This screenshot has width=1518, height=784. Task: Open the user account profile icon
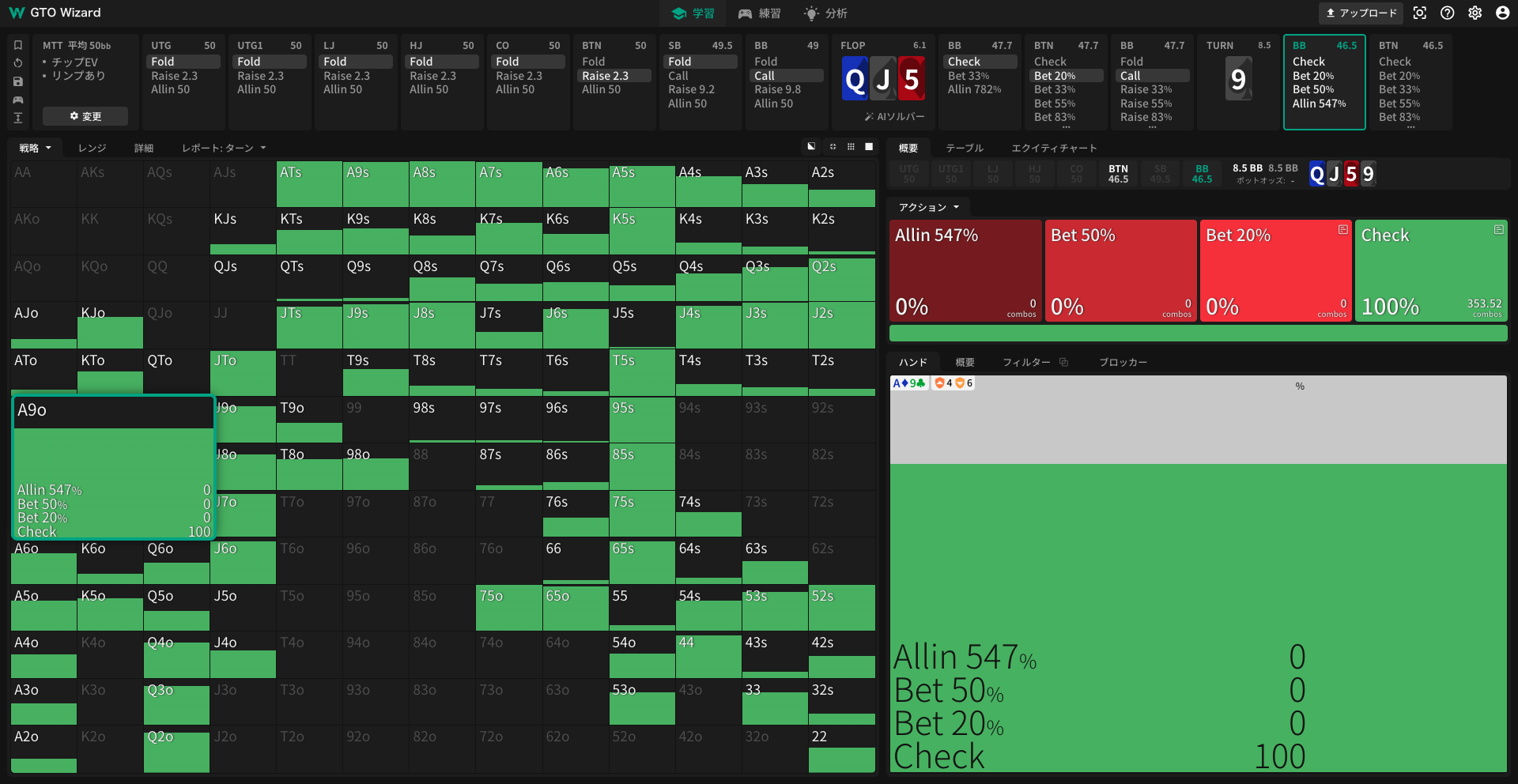tap(1503, 13)
